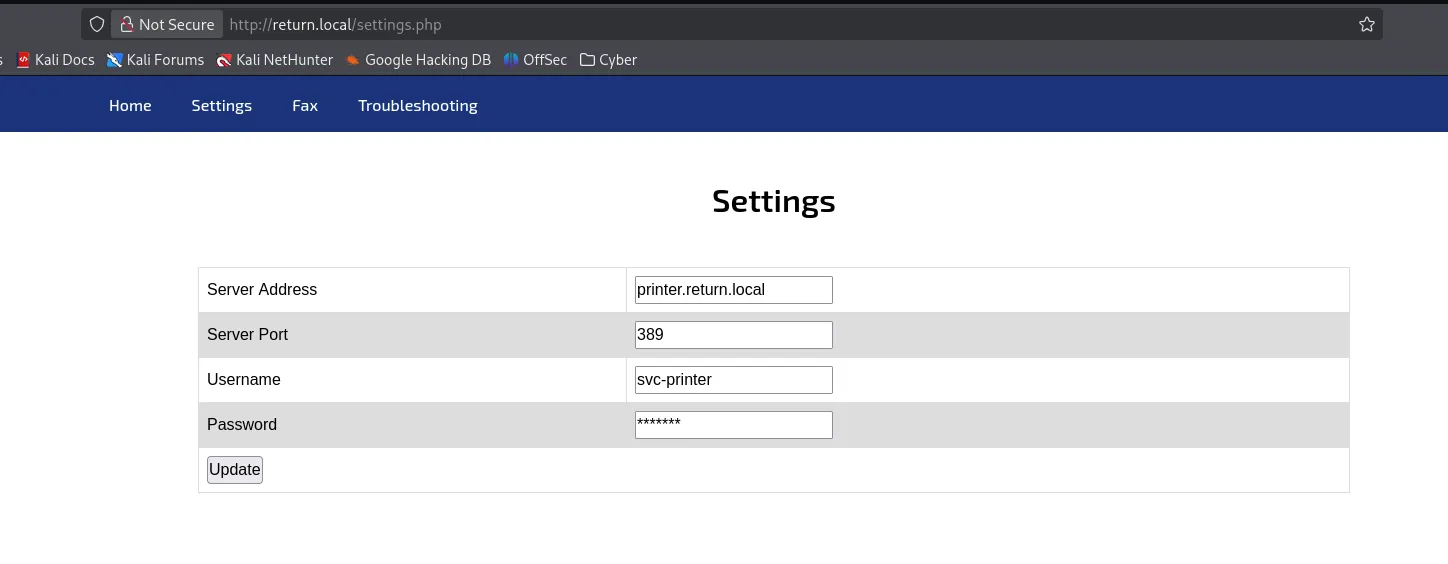This screenshot has width=1448, height=564.
Task: Click the Server Address label
Action: (262, 290)
